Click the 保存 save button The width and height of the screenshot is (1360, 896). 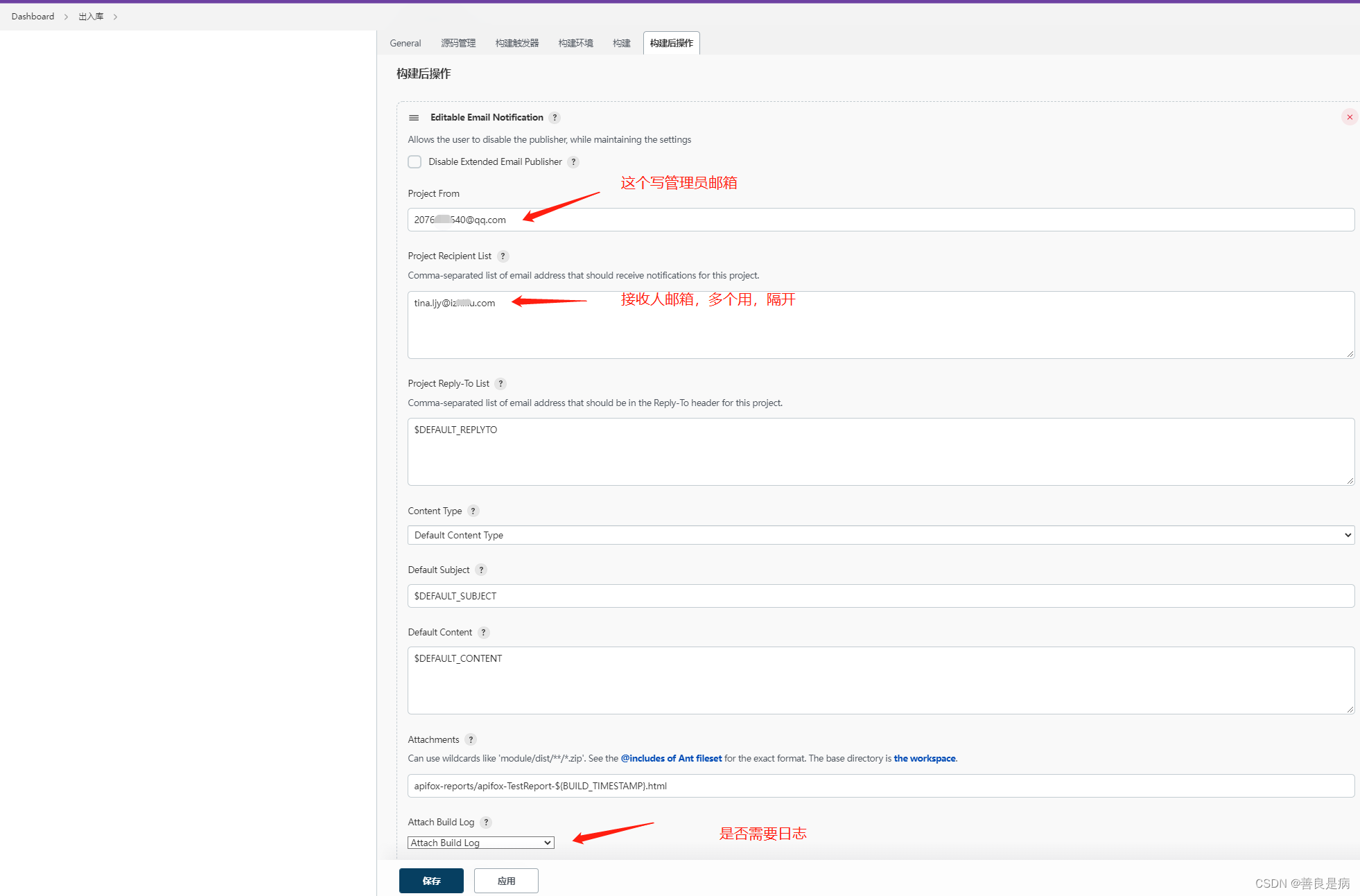[431, 881]
